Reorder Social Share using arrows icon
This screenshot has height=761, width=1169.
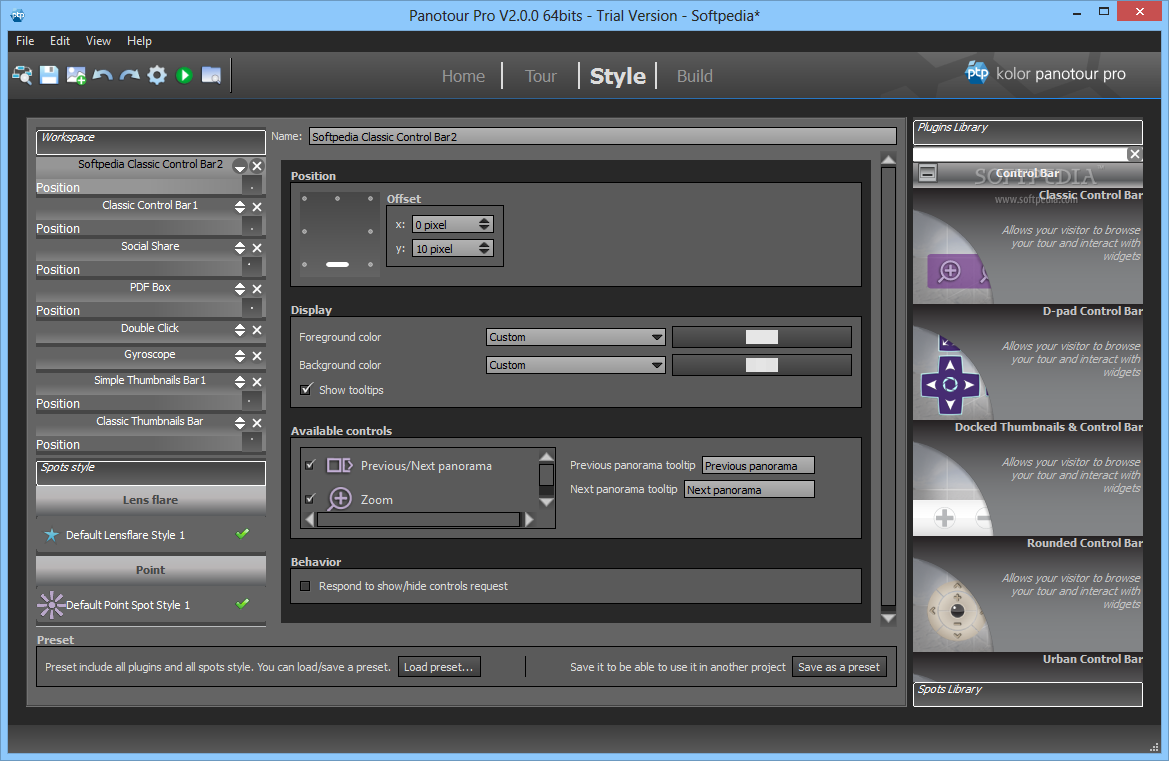pyautogui.click(x=239, y=247)
